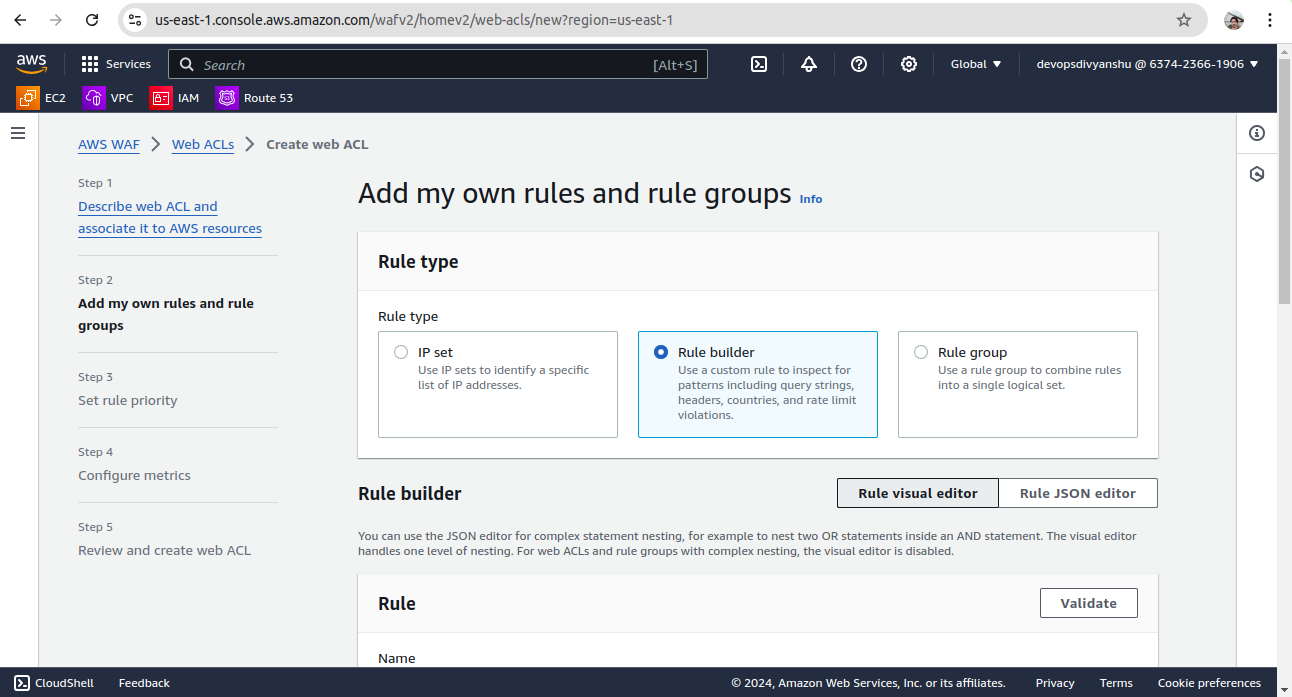Expand the Global region dropdown

coord(975,64)
